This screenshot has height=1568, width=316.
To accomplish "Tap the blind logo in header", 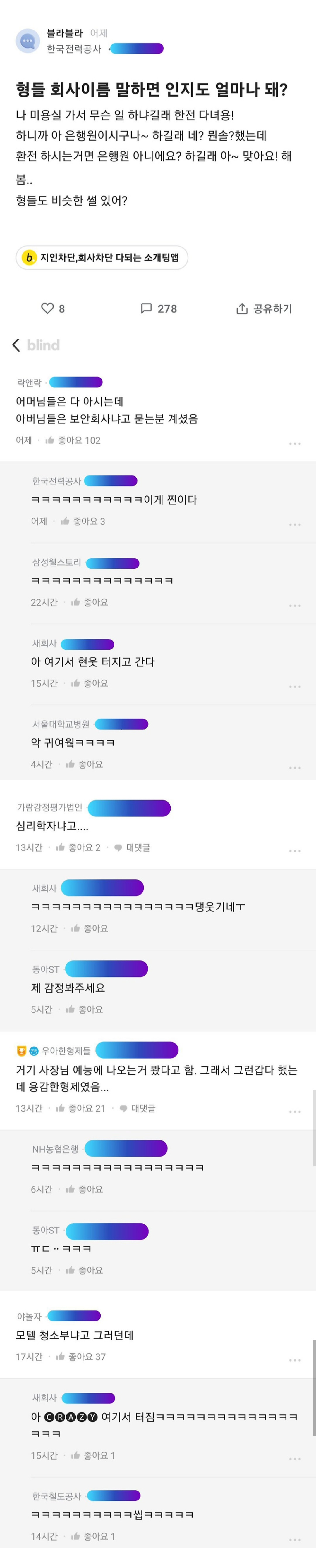I will coord(43,345).
